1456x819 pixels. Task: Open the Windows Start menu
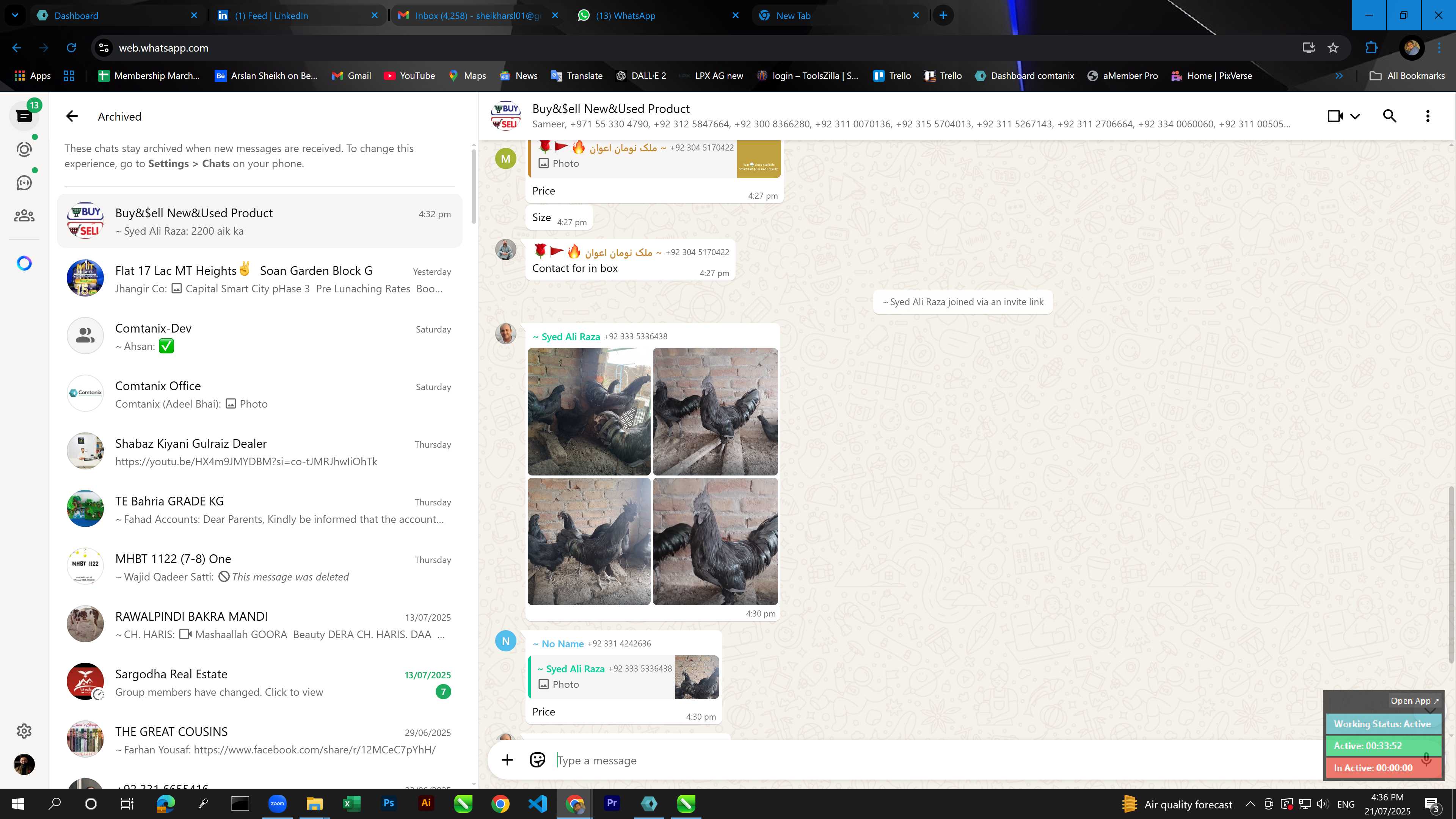click(x=18, y=804)
